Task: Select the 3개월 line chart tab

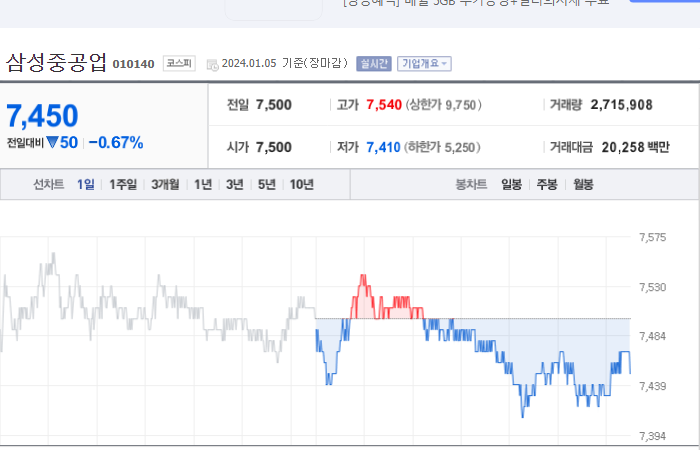Action: tap(165, 184)
